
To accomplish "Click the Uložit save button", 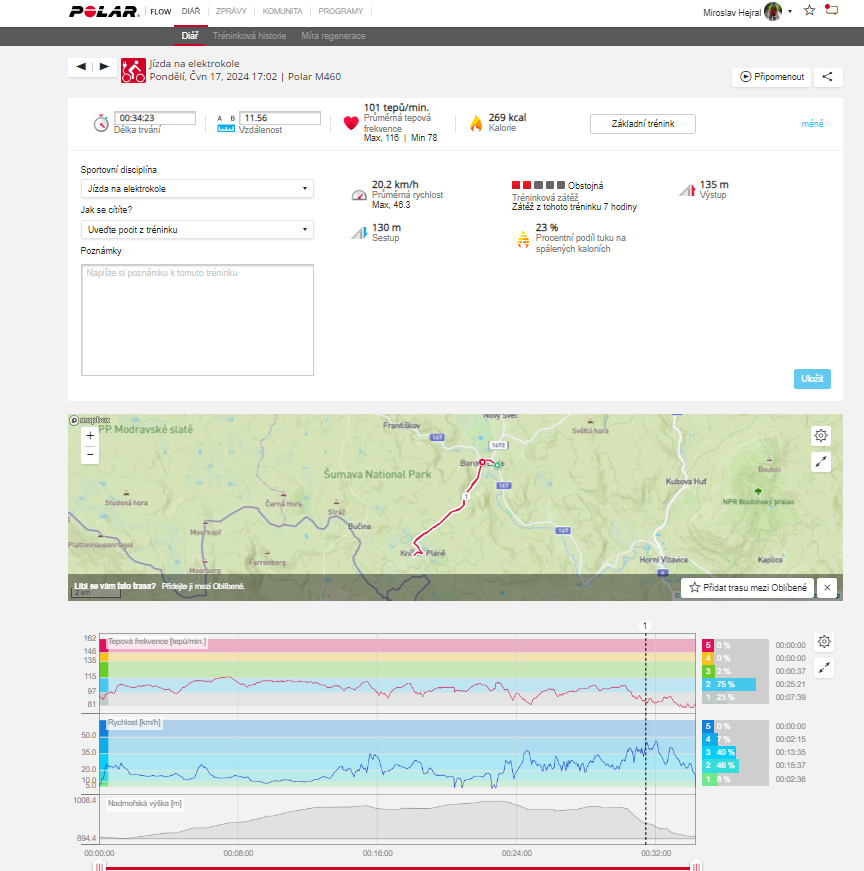I will 812,379.
